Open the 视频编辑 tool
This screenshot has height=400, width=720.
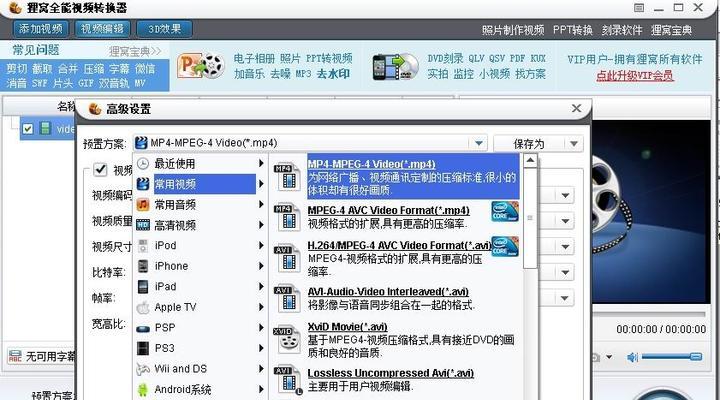[x=102, y=29]
